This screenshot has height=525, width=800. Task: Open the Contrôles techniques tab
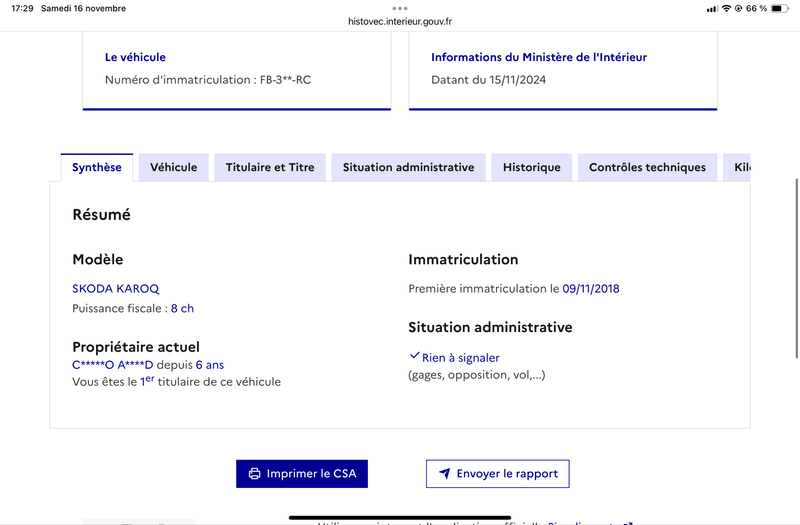pos(647,167)
